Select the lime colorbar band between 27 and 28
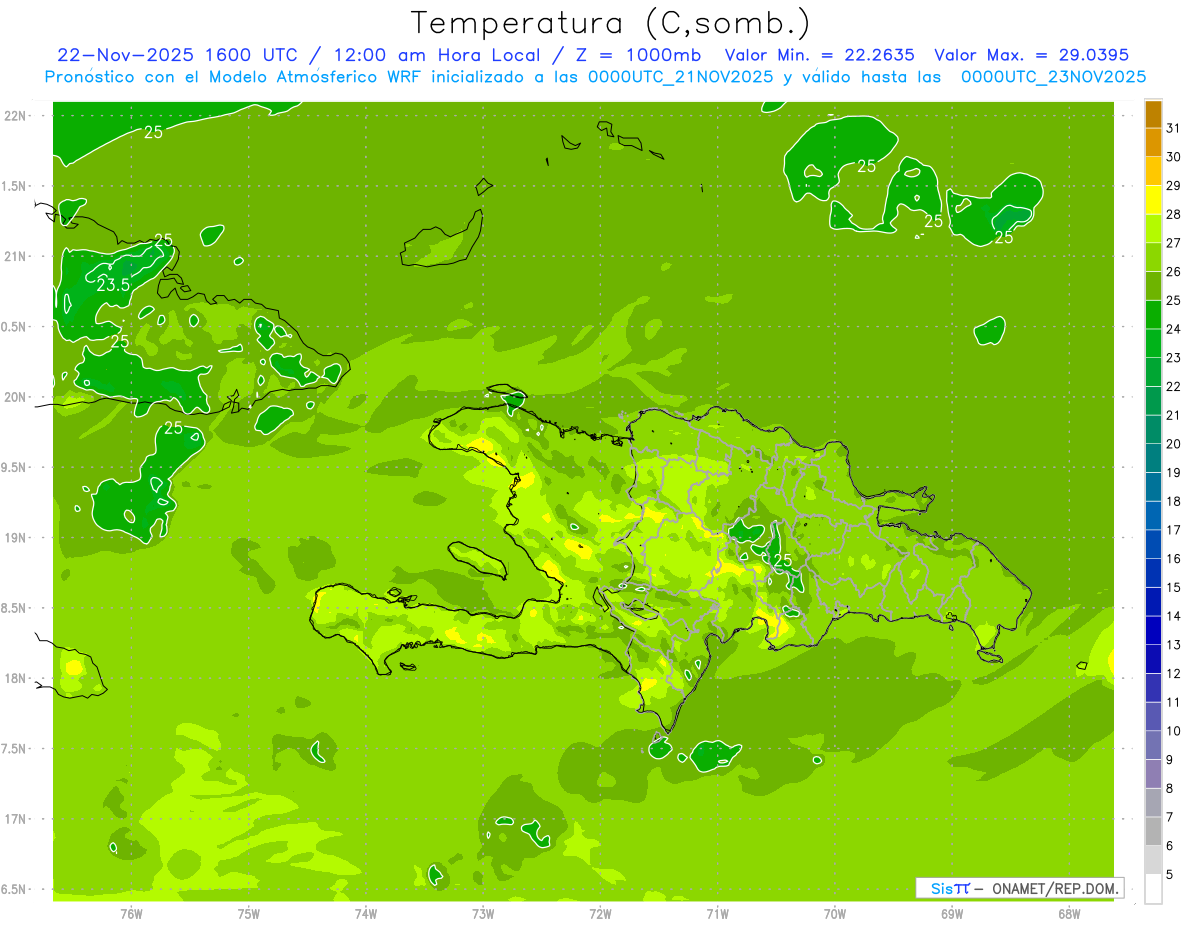Image resolution: width=1200 pixels, height=927 pixels. click(1153, 228)
